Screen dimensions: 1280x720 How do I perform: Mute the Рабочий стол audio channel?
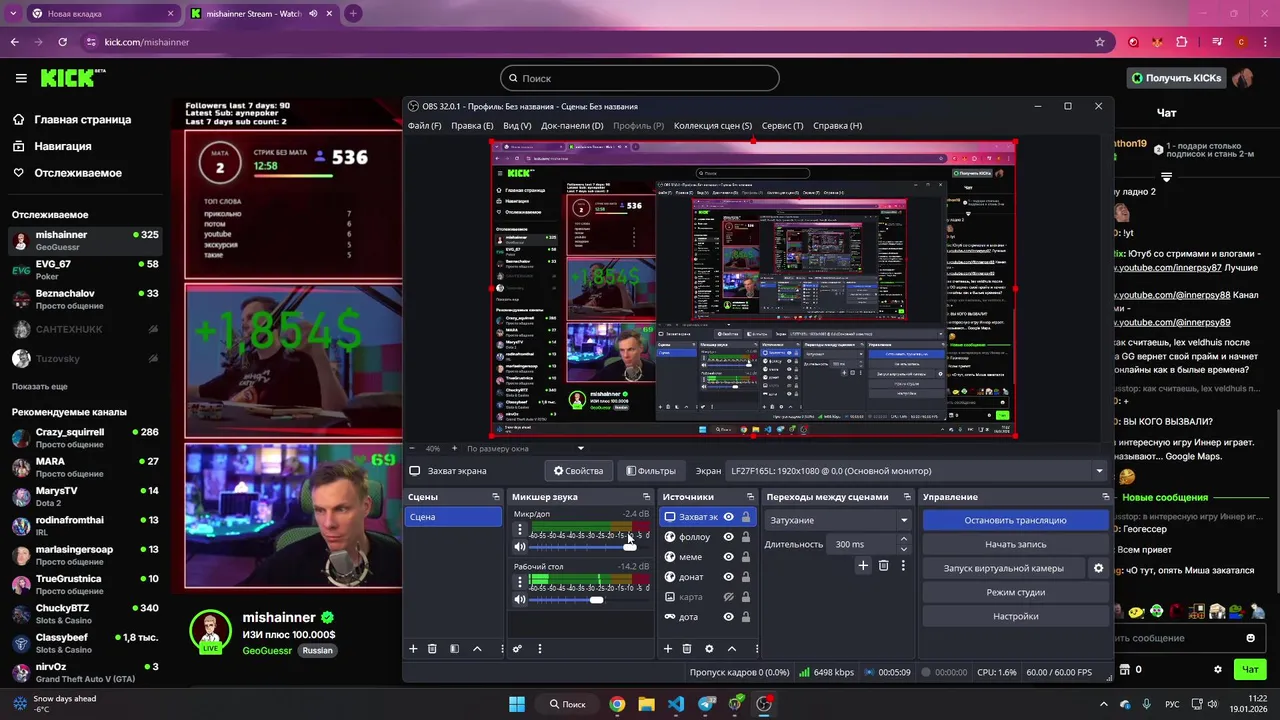(520, 599)
